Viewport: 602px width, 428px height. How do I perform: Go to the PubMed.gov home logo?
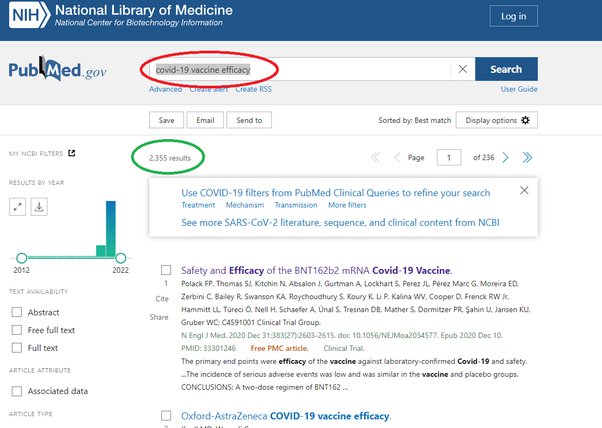[x=57, y=69]
